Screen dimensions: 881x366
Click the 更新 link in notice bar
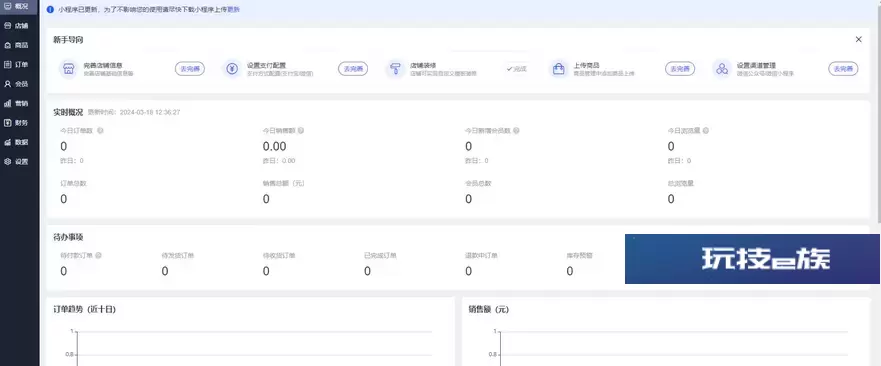coord(233,10)
